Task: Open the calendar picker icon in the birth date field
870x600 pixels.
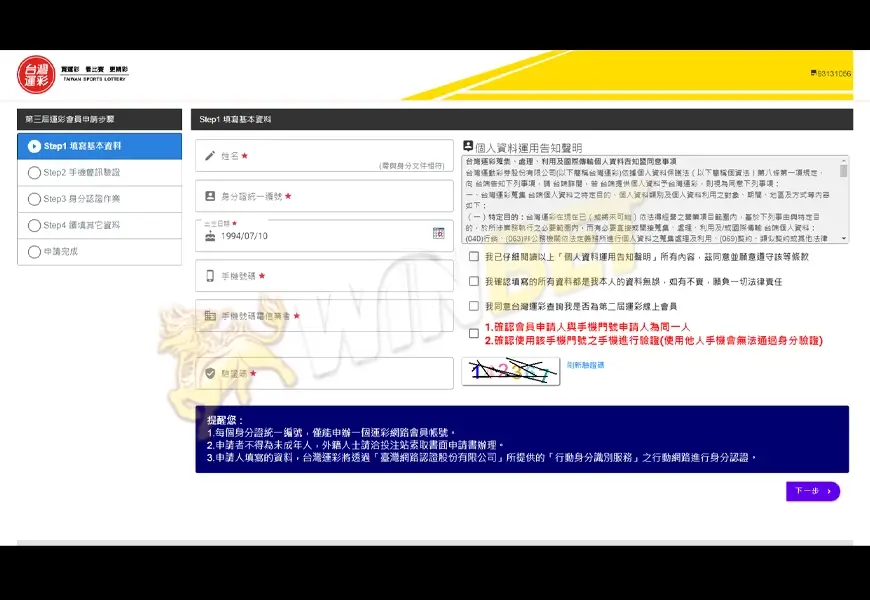Action: (438, 233)
